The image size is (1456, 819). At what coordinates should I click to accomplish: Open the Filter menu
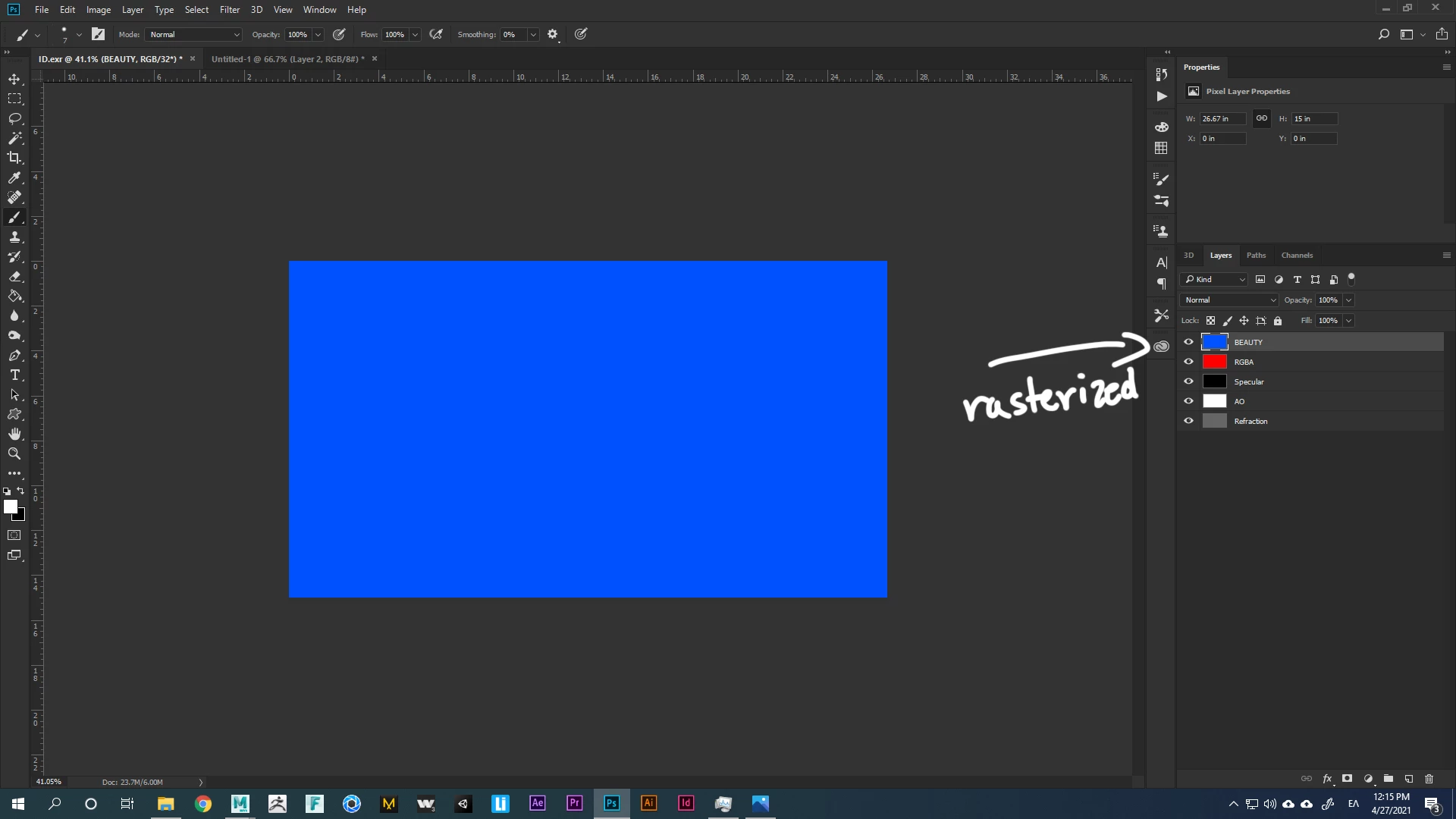coord(229,10)
